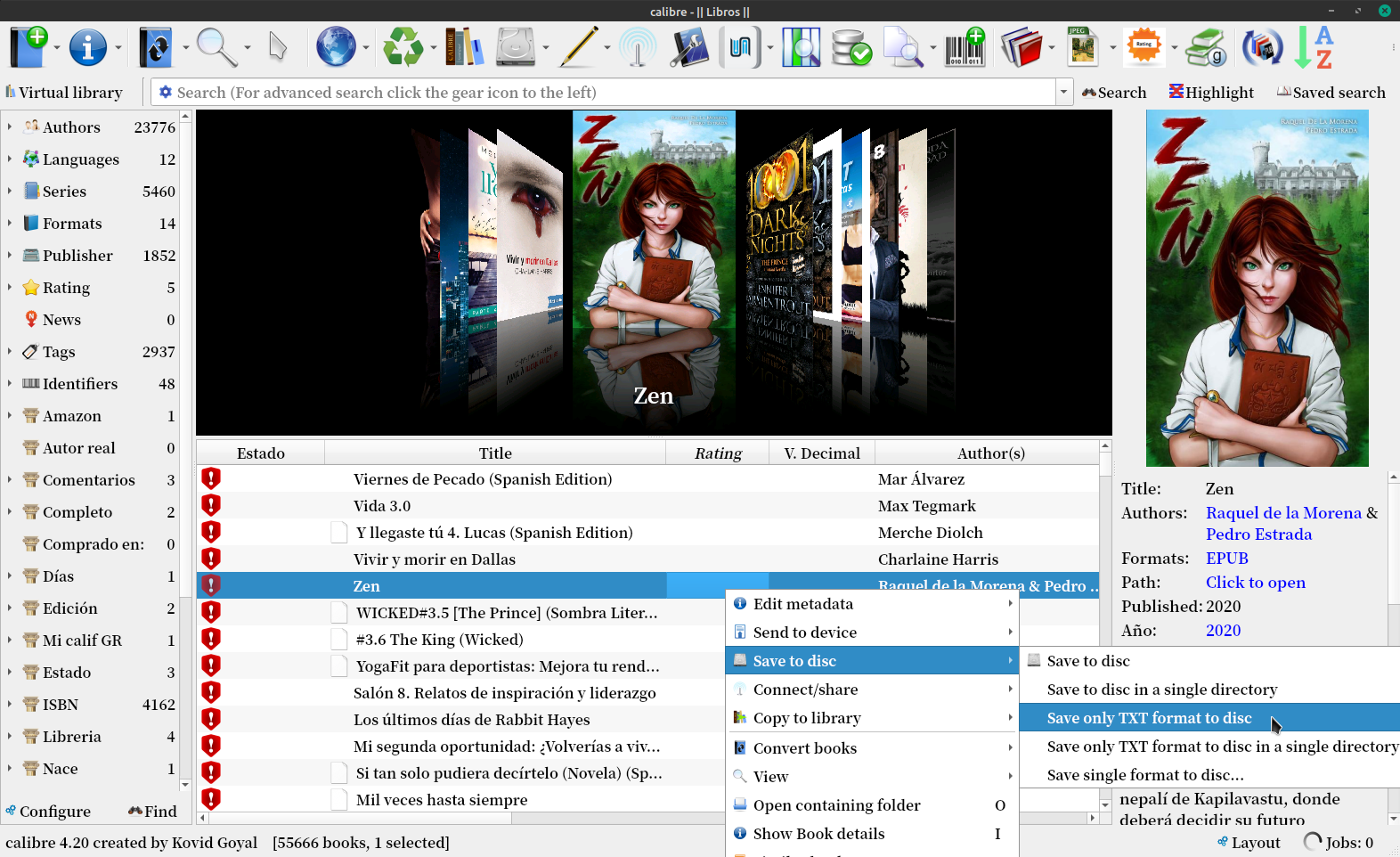
Task: Expand the ISBN category
Action: [x=10, y=704]
